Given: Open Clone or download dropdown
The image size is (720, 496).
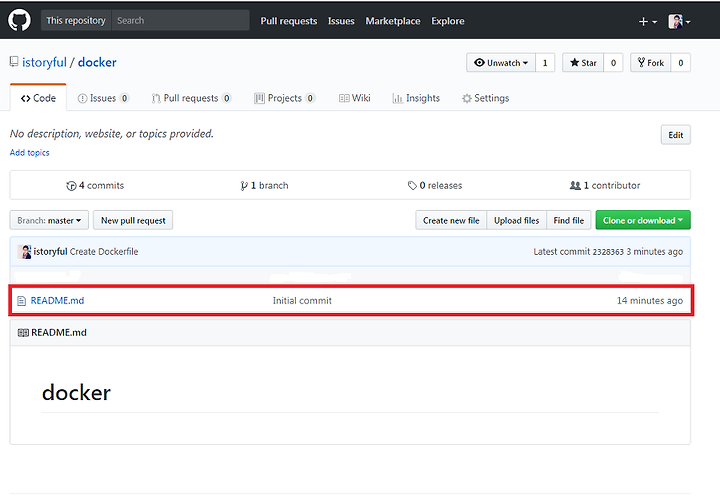Looking at the screenshot, I should [643, 220].
